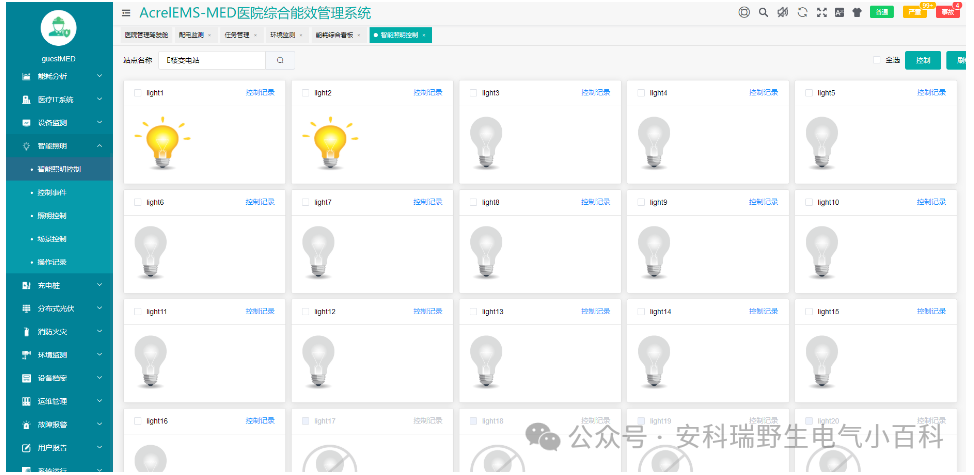Click the search button beside station name field

(x=280, y=60)
